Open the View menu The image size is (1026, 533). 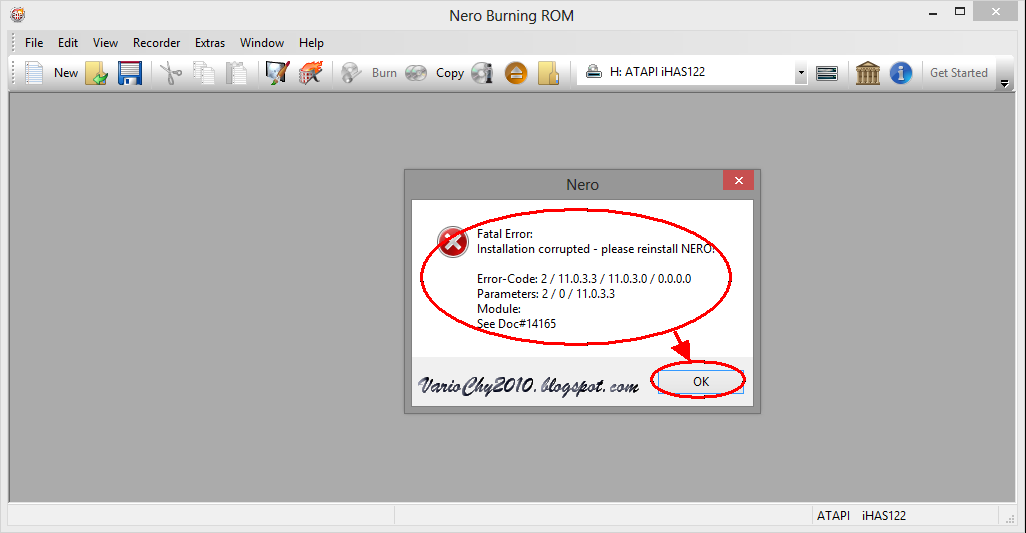105,43
